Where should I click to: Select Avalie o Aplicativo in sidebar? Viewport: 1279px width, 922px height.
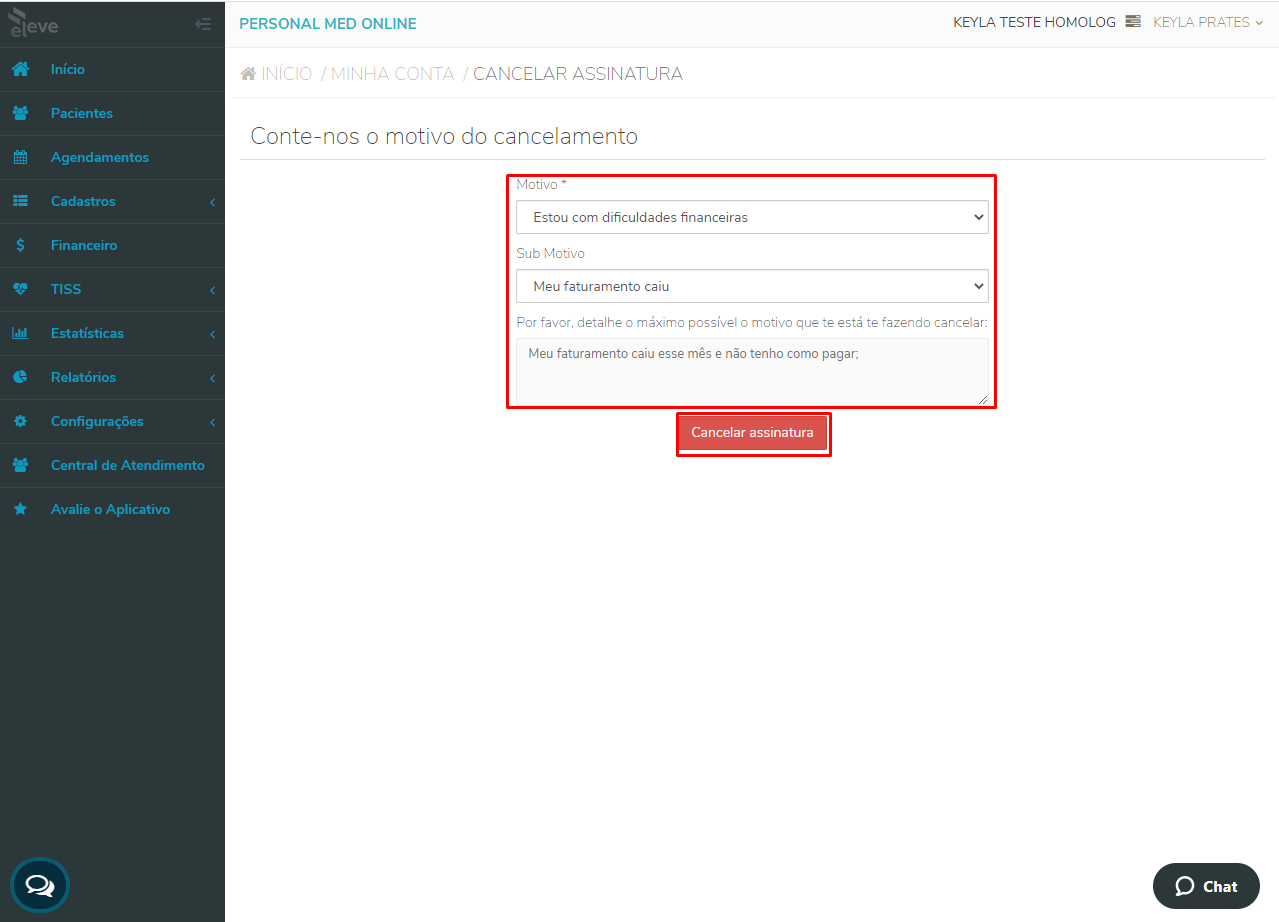(112, 509)
